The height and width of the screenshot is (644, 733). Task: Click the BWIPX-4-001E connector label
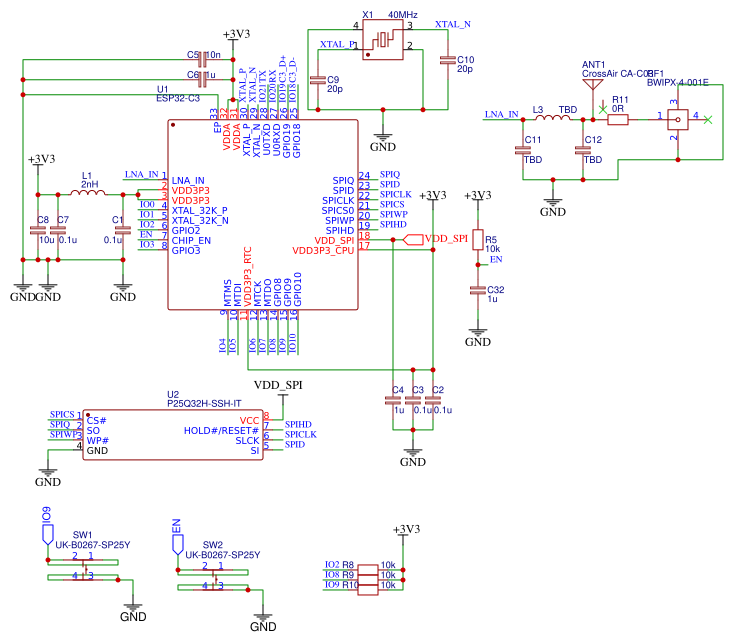click(x=677, y=83)
